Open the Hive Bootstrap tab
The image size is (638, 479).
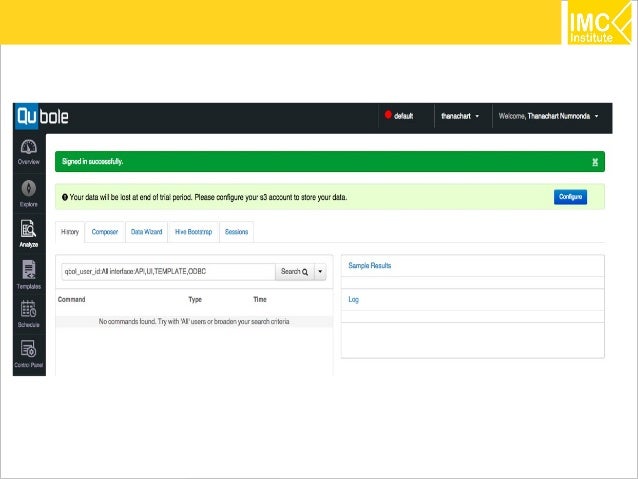193,232
